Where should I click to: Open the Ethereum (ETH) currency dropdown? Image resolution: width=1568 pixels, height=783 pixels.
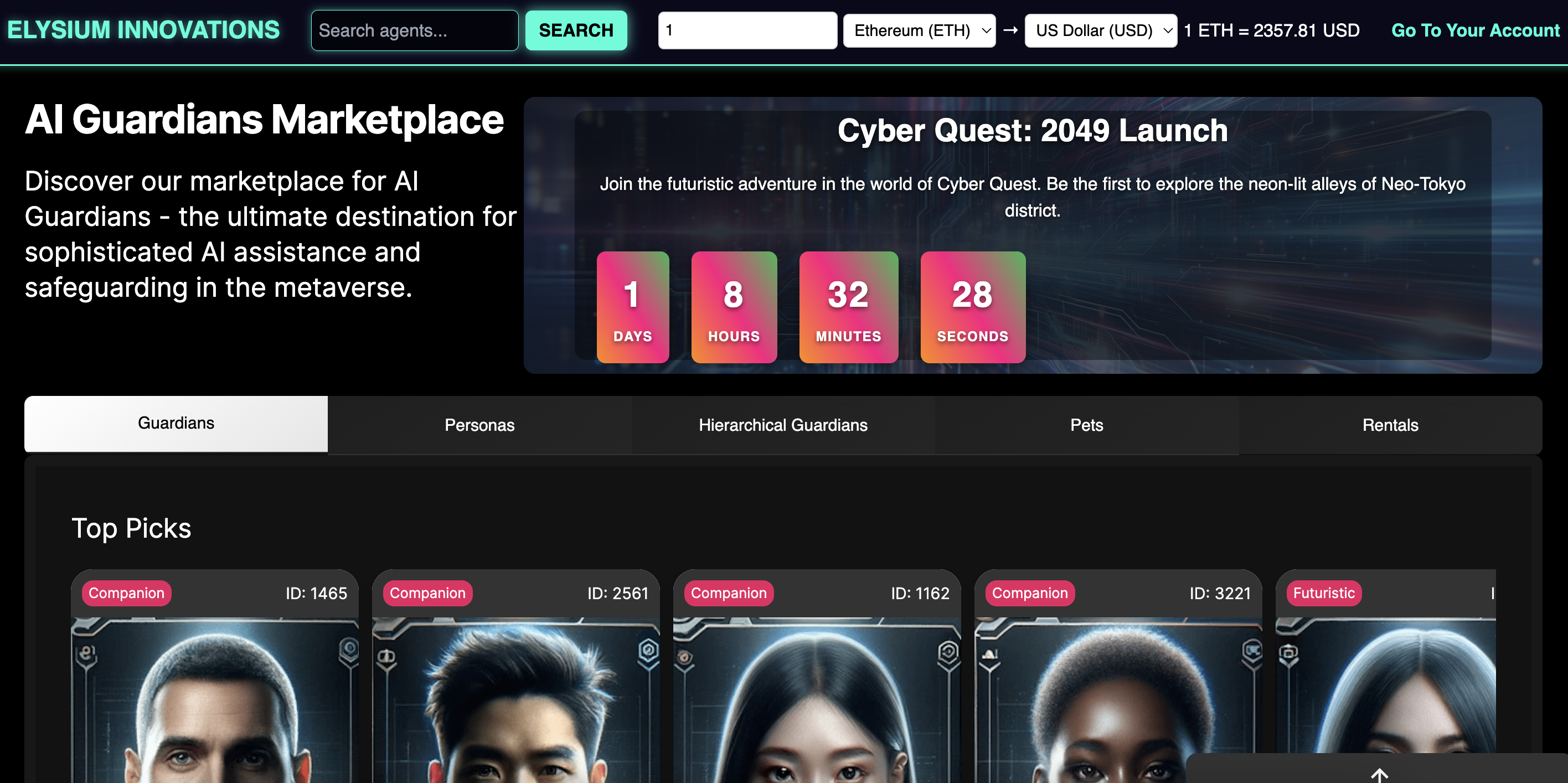(919, 30)
